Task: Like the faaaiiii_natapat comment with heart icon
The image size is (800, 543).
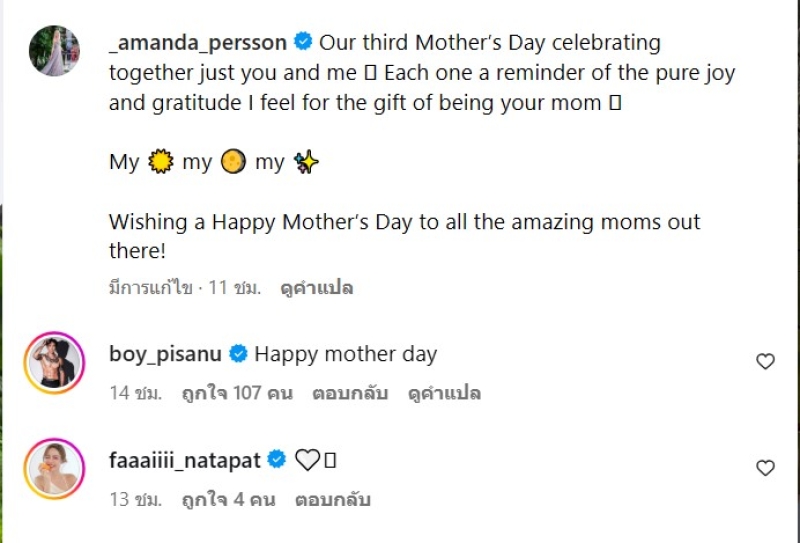Action: click(765, 468)
